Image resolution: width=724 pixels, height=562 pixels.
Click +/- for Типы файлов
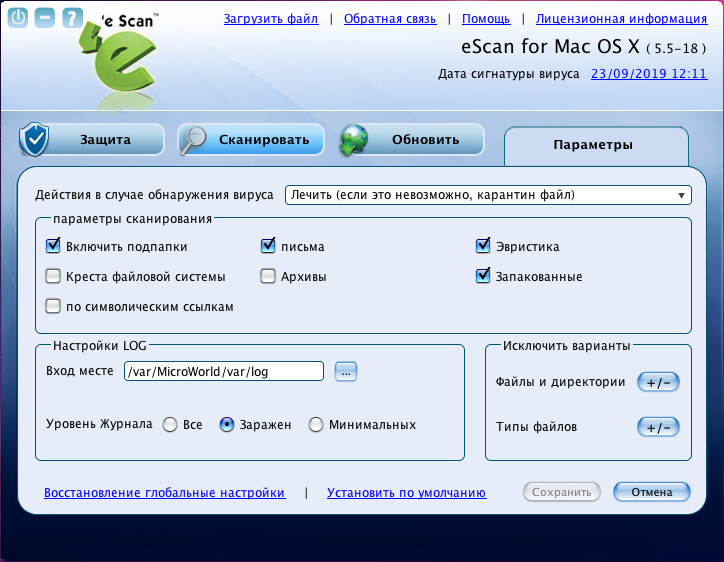(x=658, y=427)
